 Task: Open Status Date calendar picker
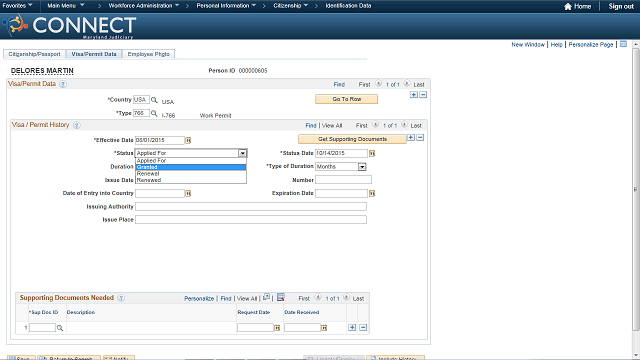tap(372, 153)
